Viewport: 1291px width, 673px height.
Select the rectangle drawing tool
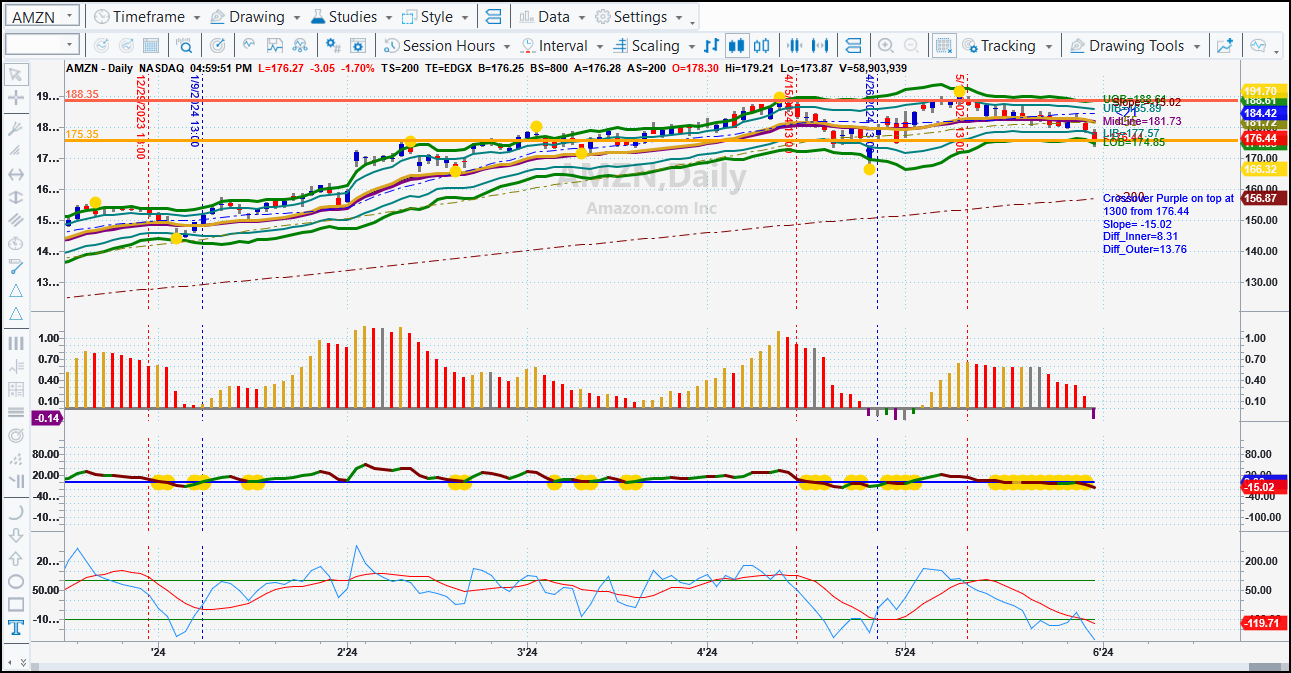[x=15, y=604]
